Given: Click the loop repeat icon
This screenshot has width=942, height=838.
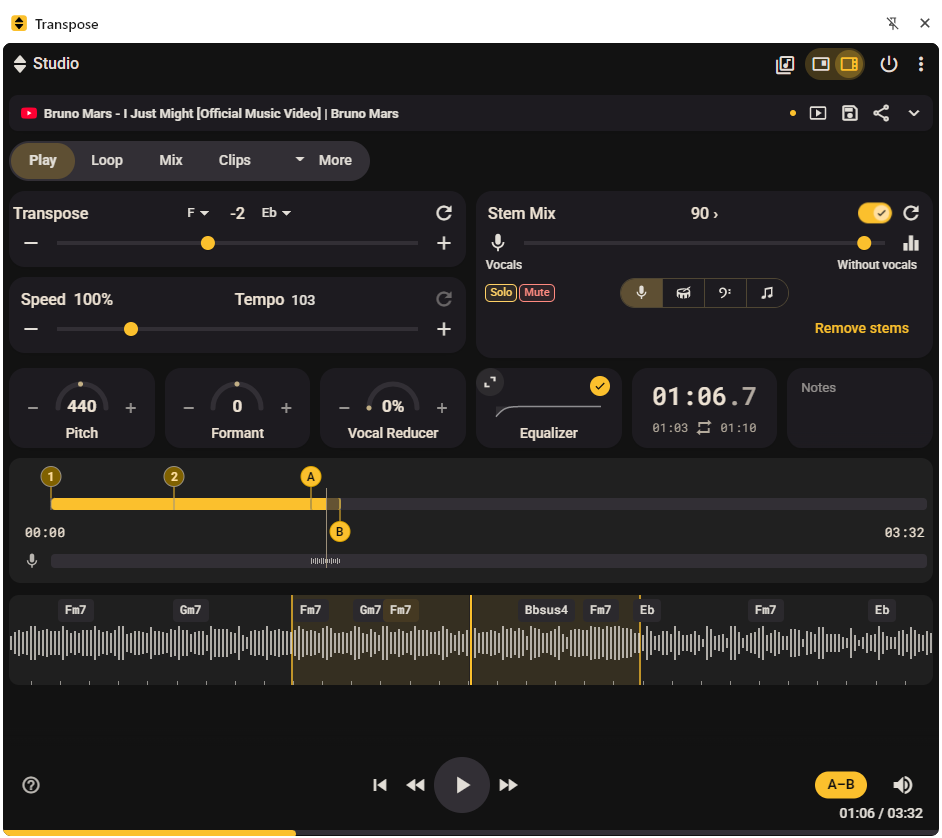Looking at the screenshot, I should [x=704, y=428].
